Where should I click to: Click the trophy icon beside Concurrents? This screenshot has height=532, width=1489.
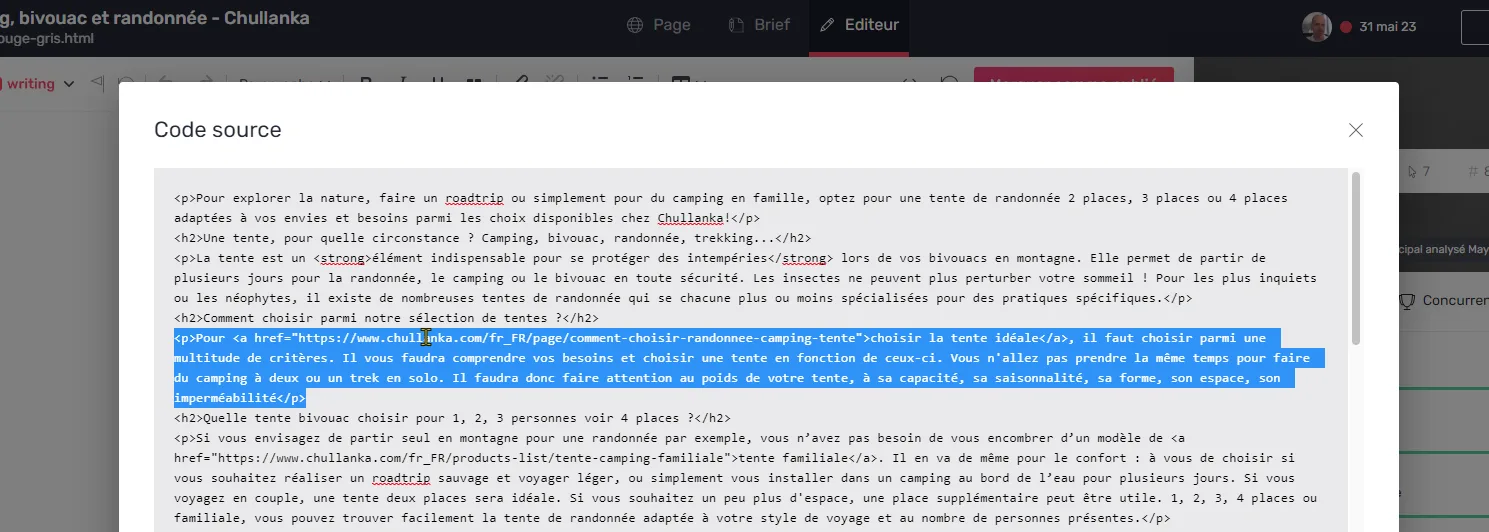(1407, 300)
